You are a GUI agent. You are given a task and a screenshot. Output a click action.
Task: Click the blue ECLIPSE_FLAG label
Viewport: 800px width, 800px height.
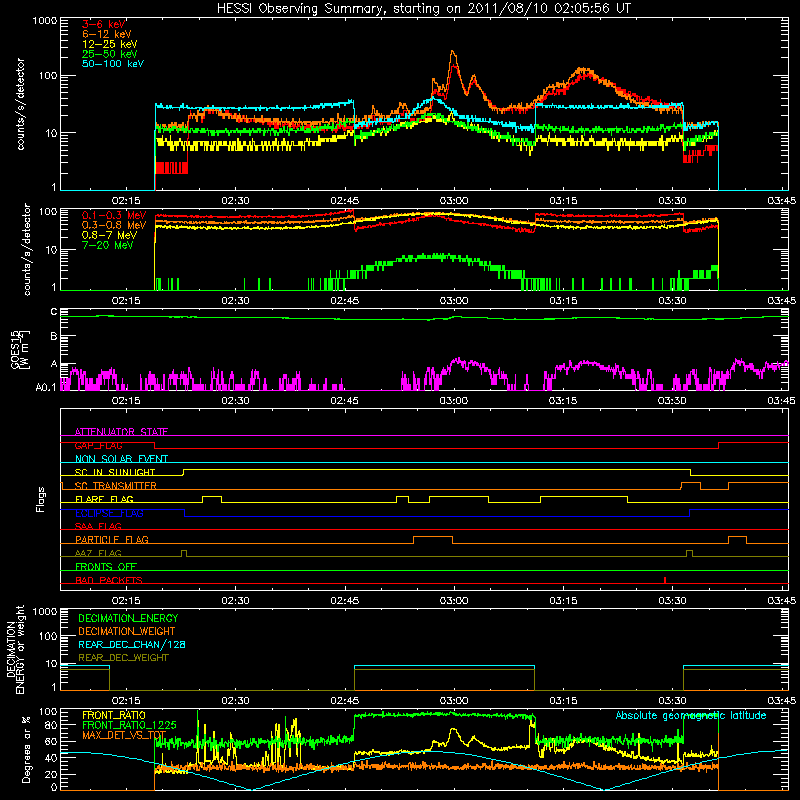pos(109,513)
